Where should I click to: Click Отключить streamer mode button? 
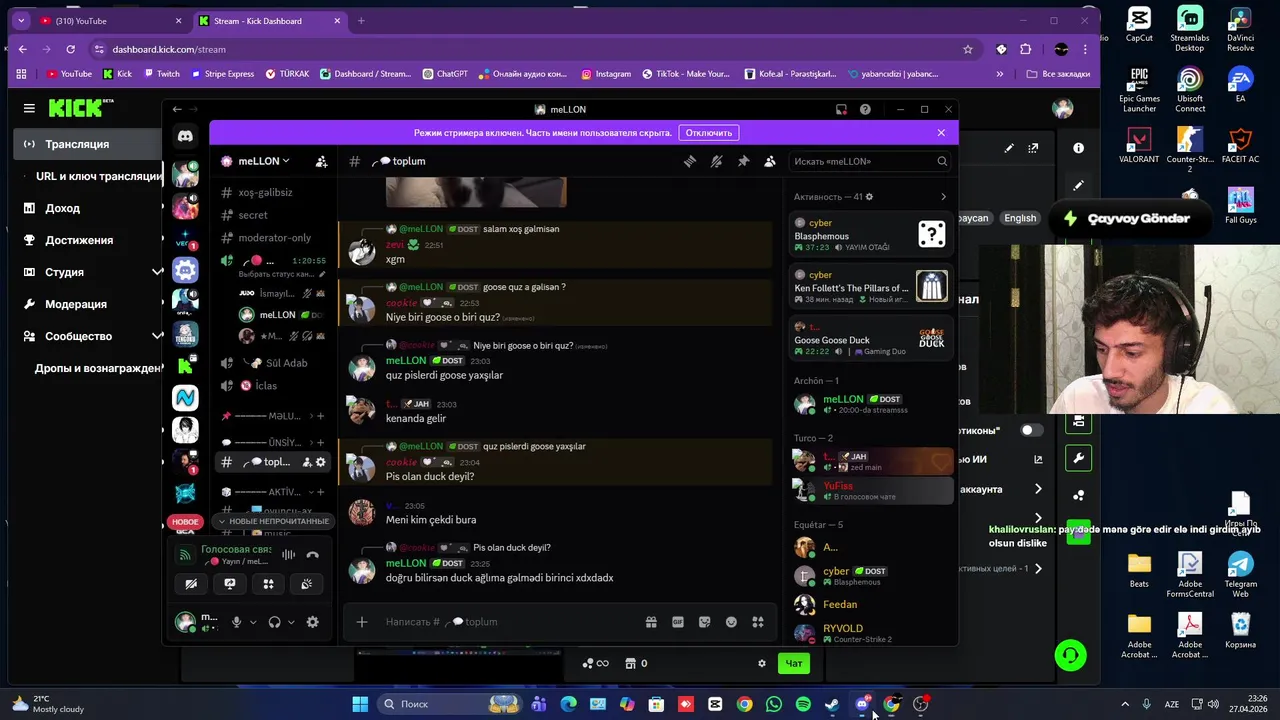tap(708, 133)
